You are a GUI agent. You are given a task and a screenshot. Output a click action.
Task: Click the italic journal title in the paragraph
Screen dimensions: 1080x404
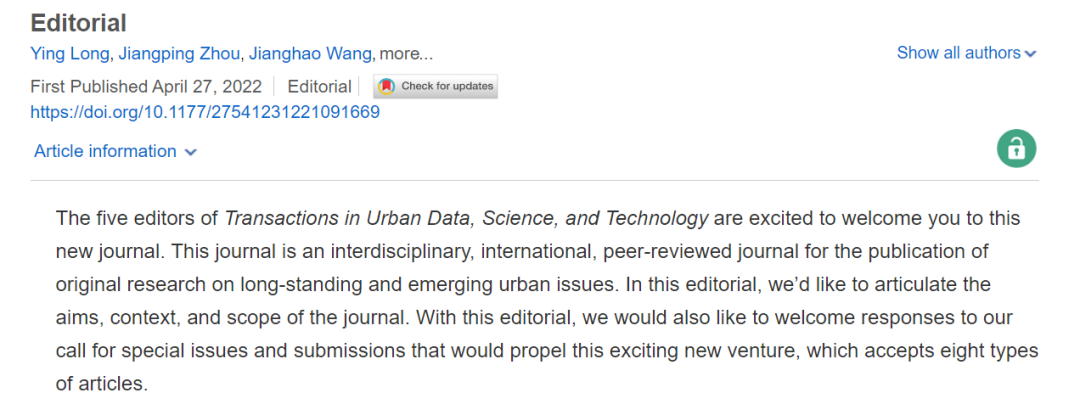point(466,219)
